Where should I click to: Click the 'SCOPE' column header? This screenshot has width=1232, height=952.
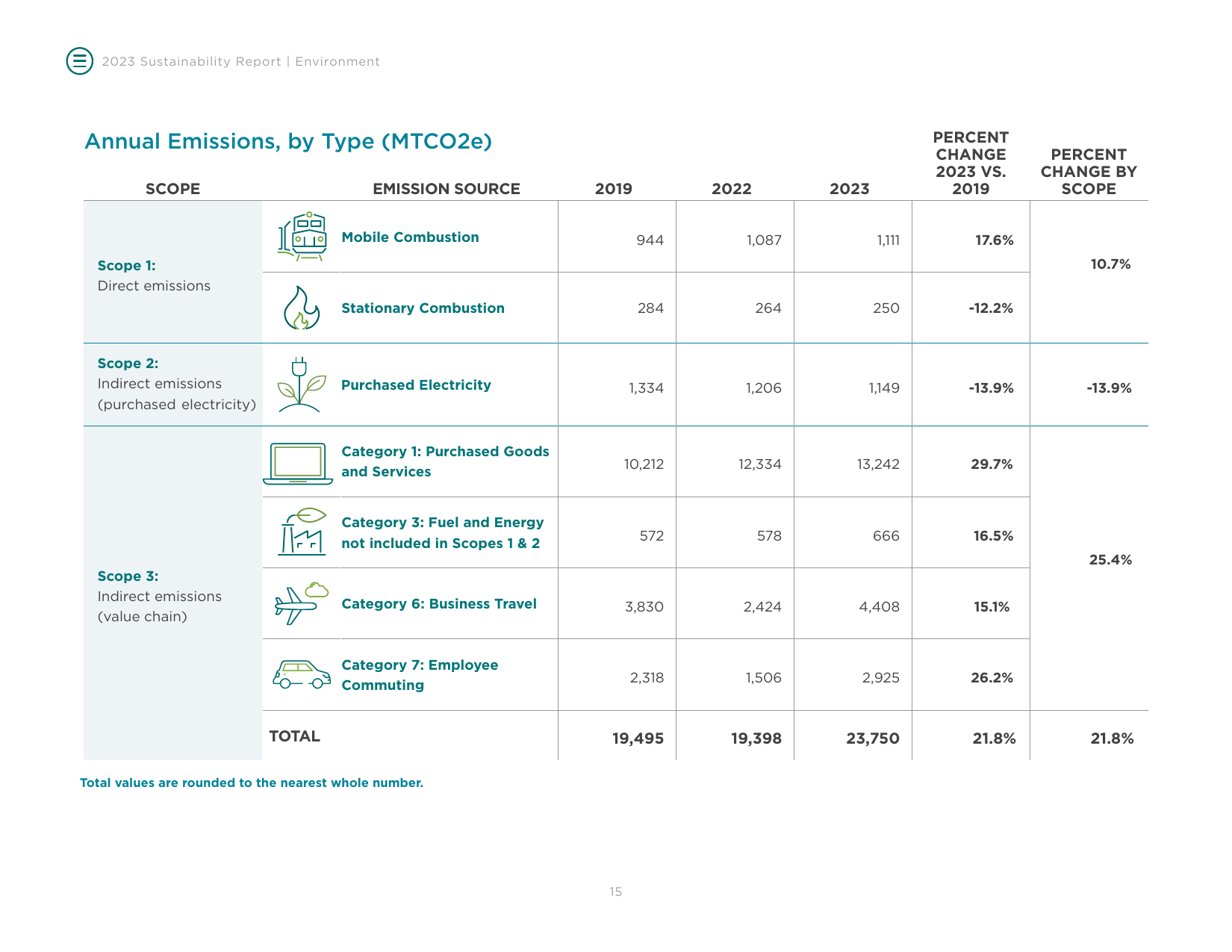(x=172, y=189)
